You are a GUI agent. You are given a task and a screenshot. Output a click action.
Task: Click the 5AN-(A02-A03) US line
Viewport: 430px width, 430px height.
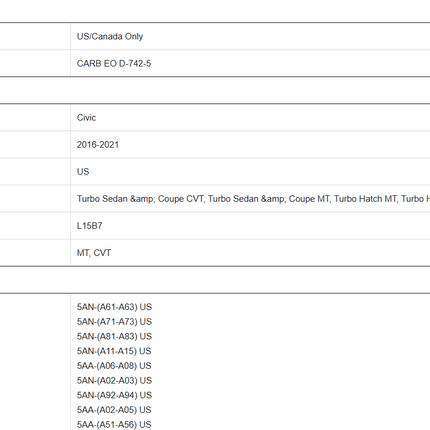(114, 380)
